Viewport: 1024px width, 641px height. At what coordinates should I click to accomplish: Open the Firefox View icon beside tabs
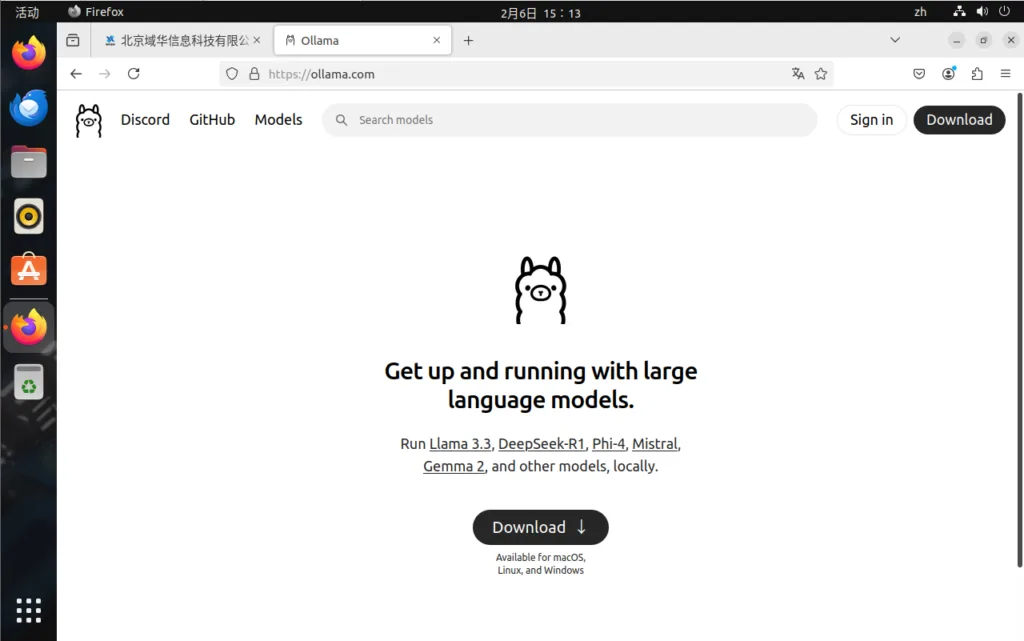pos(73,40)
